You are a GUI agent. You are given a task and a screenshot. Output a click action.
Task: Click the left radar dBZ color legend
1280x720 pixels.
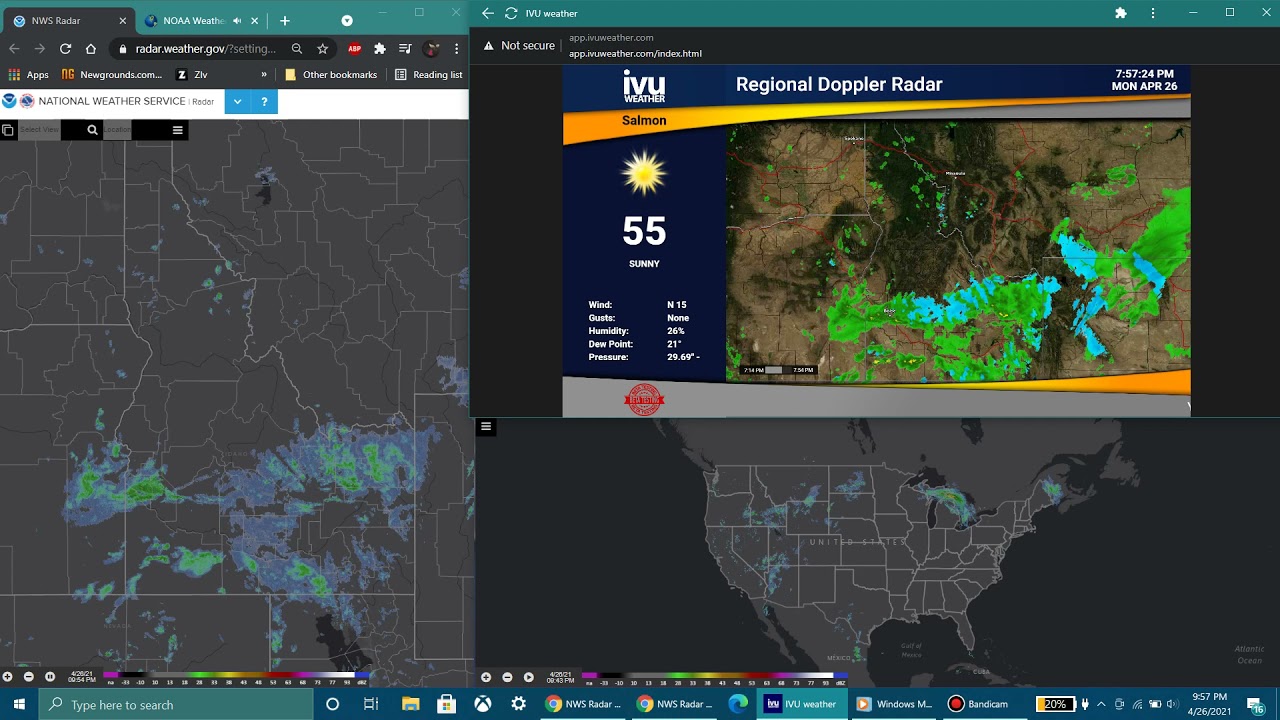[x=238, y=678]
